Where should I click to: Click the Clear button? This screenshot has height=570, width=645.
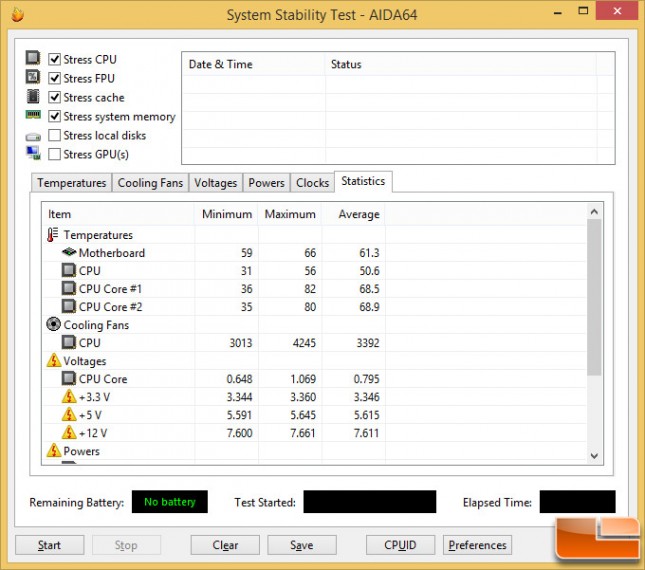coord(225,545)
